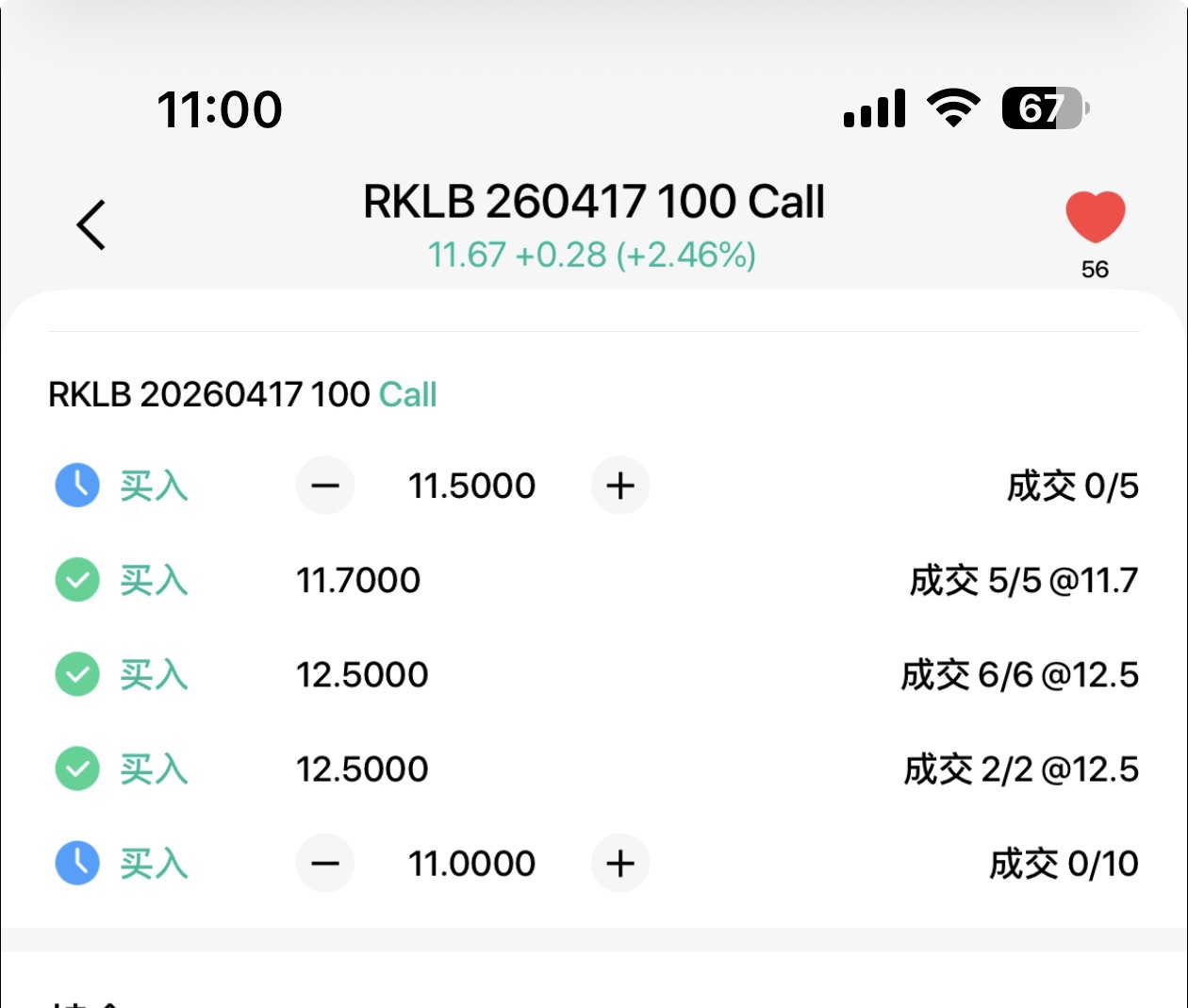Increase price of the 11.0000 order
1188x1008 pixels.
(x=619, y=863)
